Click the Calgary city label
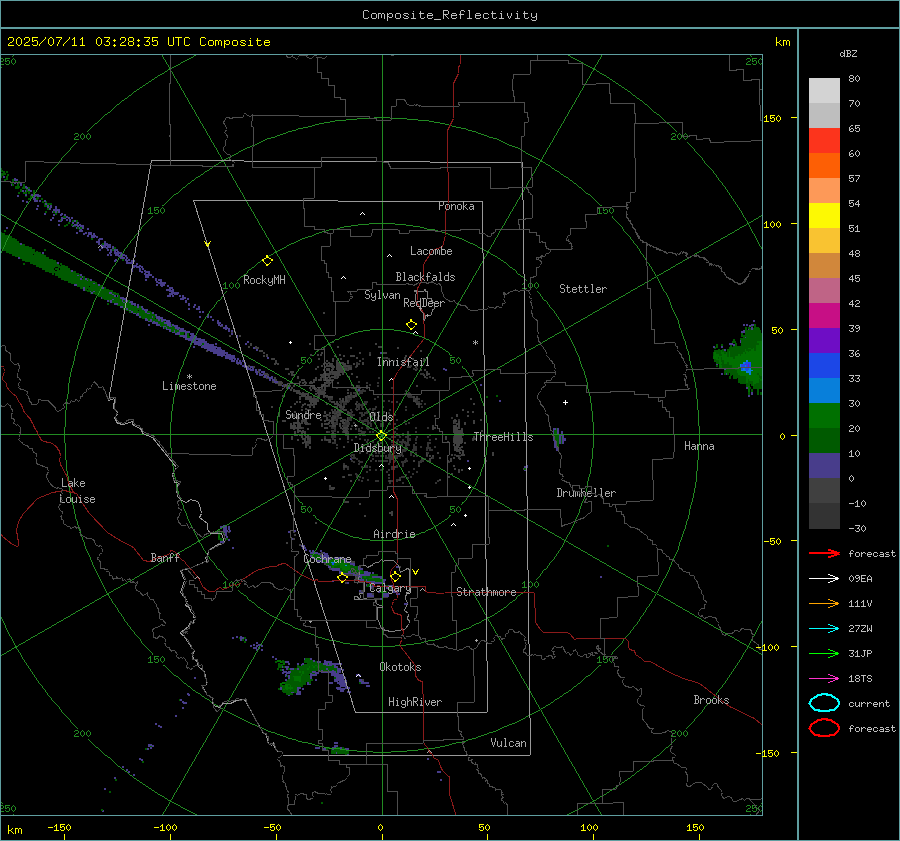Screen dimensions: 900x841 tap(390, 588)
